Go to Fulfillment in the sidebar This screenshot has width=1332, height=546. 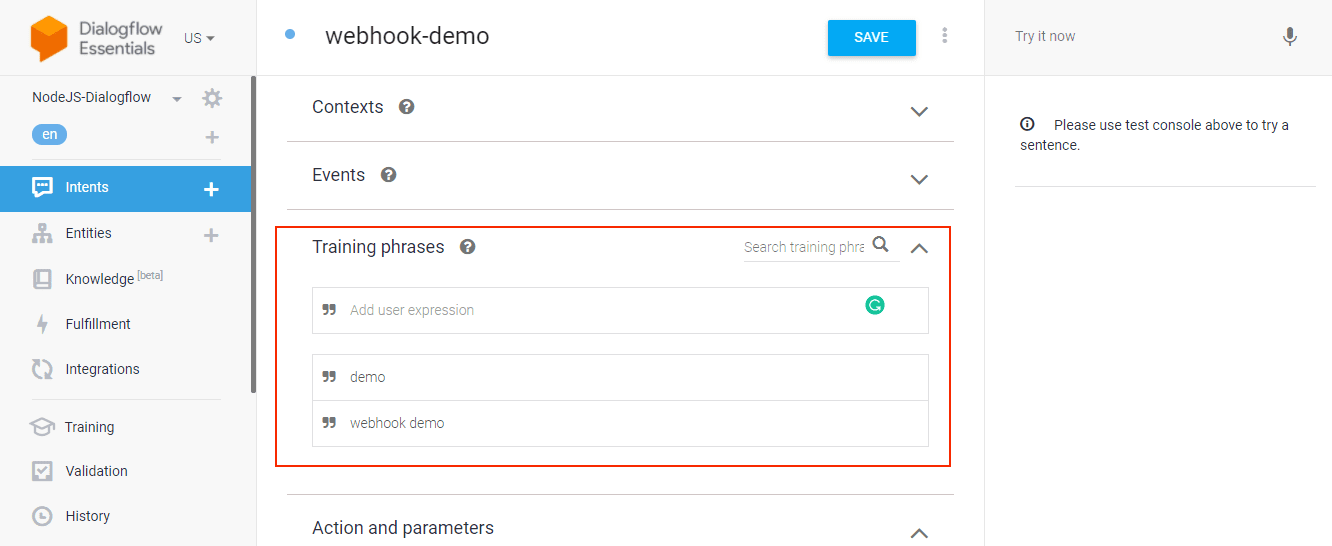coord(98,324)
